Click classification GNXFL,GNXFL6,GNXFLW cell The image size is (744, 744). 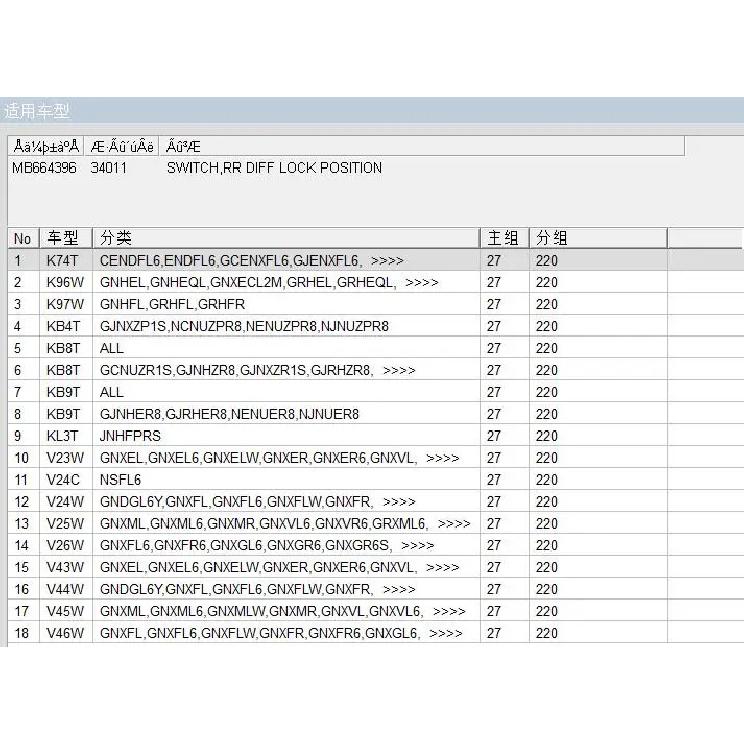tap(286, 633)
